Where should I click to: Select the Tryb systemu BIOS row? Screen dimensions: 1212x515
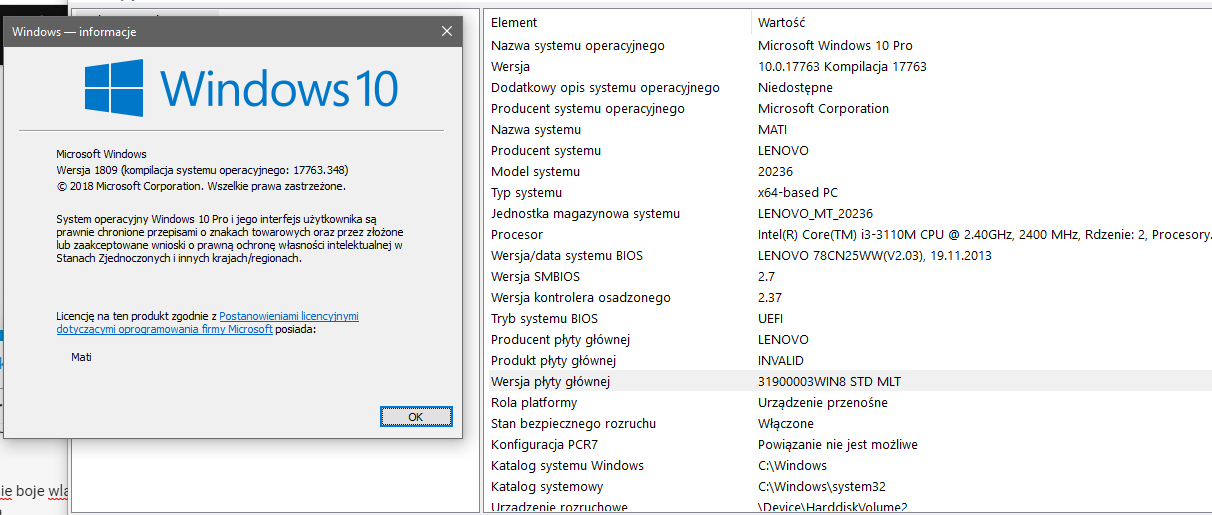click(849, 318)
